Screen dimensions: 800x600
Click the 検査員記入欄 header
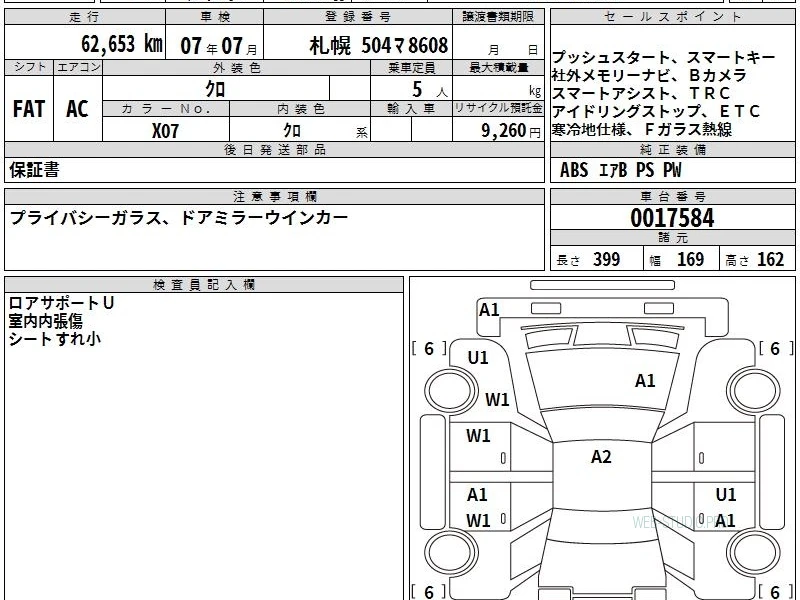click(x=204, y=285)
